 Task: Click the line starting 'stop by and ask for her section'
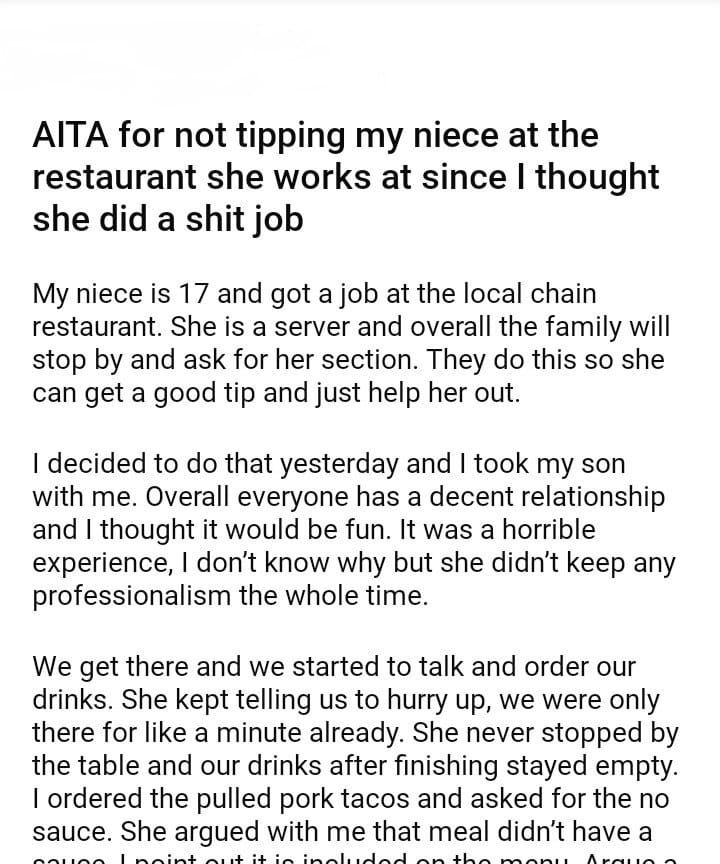click(x=348, y=359)
